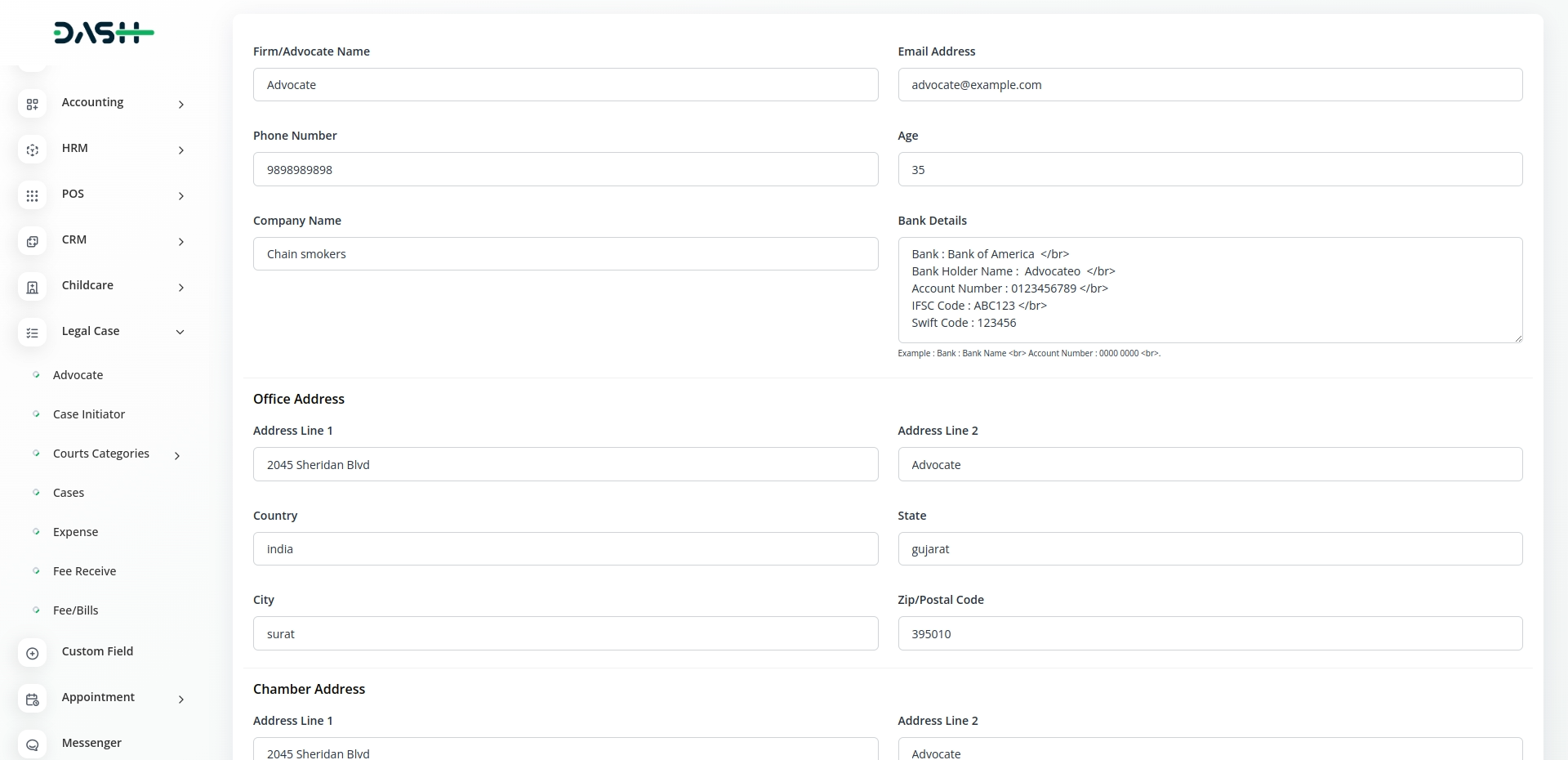This screenshot has width=1568, height=760.
Task: Click the Custom Field plus icon
Action: (32, 654)
